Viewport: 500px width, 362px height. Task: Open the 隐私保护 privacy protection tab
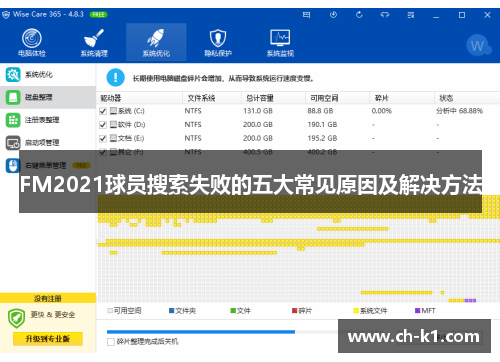pos(218,42)
